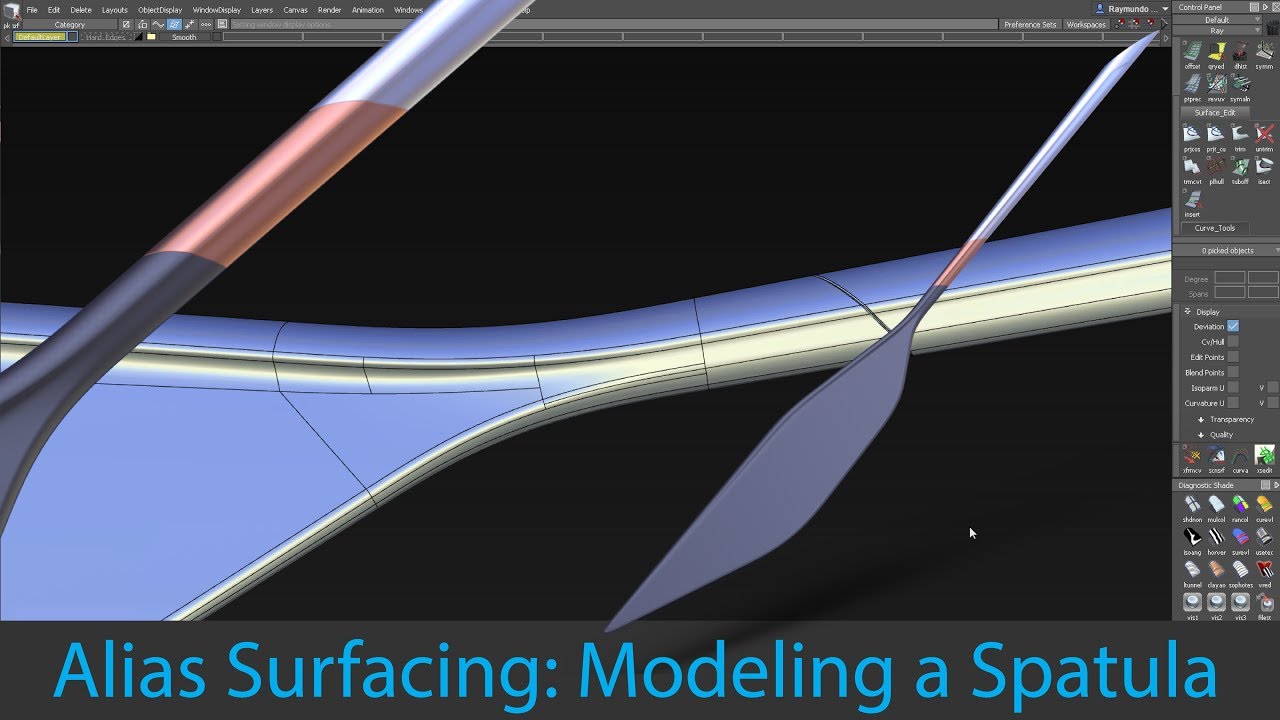Enable the Edit Points checkbox
This screenshot has height=720, width=1280.
tap(1233, 357)
